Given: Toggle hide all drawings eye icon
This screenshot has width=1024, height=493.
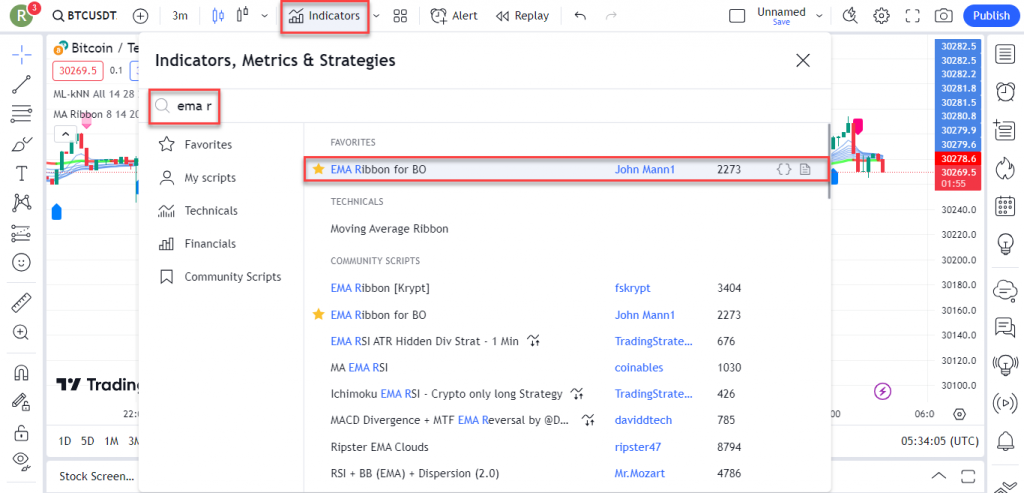Looking at the screenshot, I should point(22,462).
